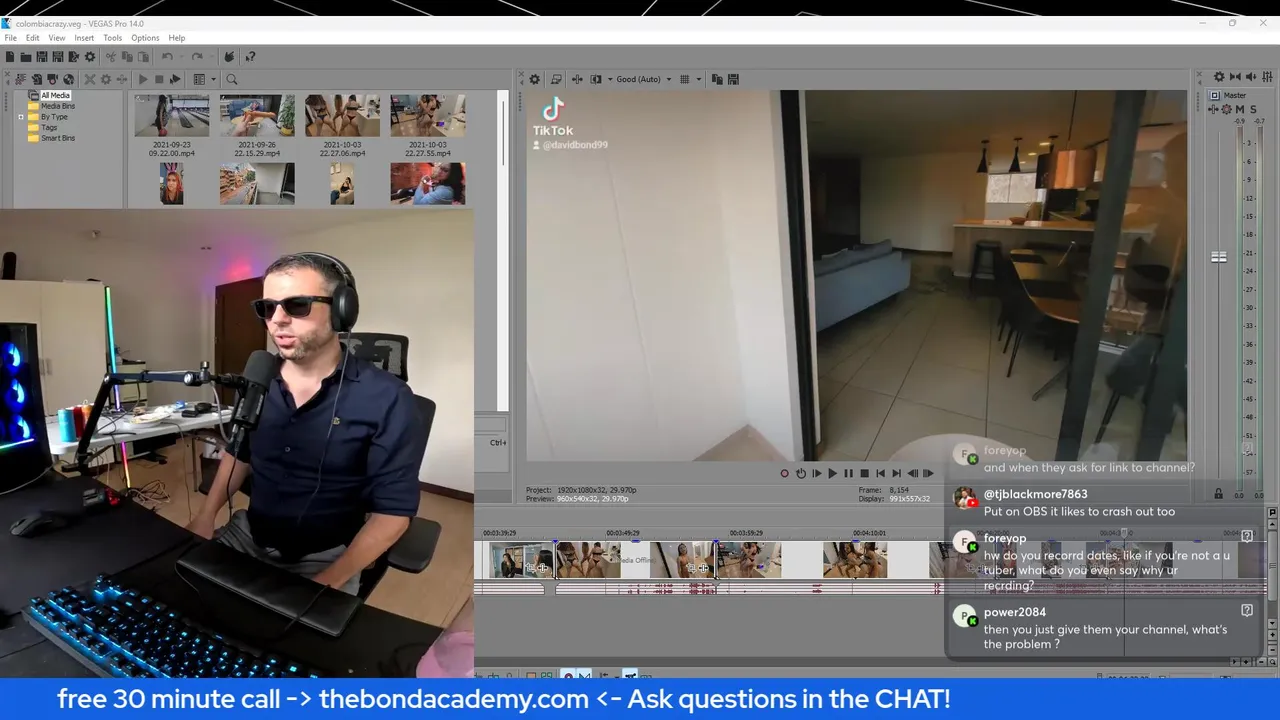Click the Copy toolbar icon
Screen dimensions: 1280x720
127,57
